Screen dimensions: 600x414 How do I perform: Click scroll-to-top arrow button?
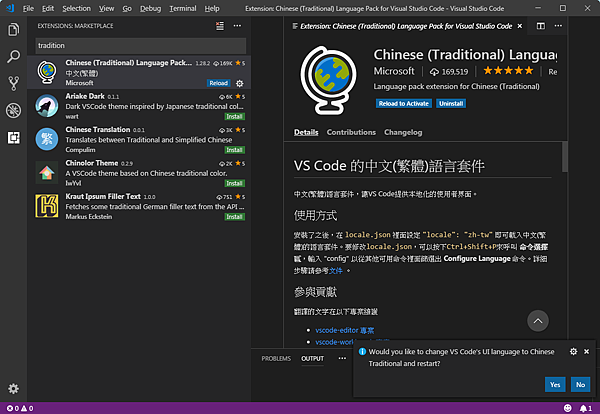(x=538, y=321)
